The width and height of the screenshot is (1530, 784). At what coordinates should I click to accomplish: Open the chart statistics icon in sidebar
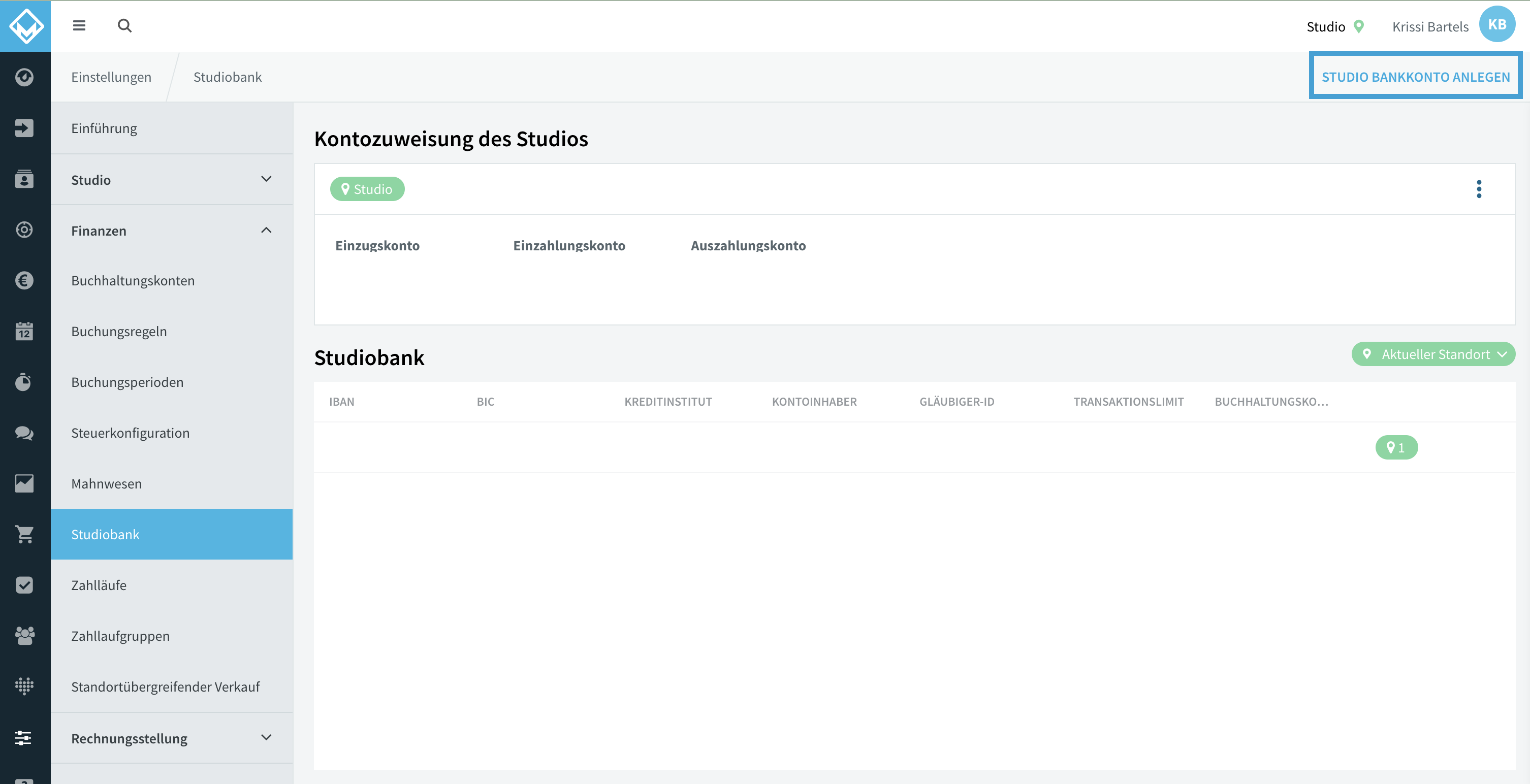click(x=24, y=483)
